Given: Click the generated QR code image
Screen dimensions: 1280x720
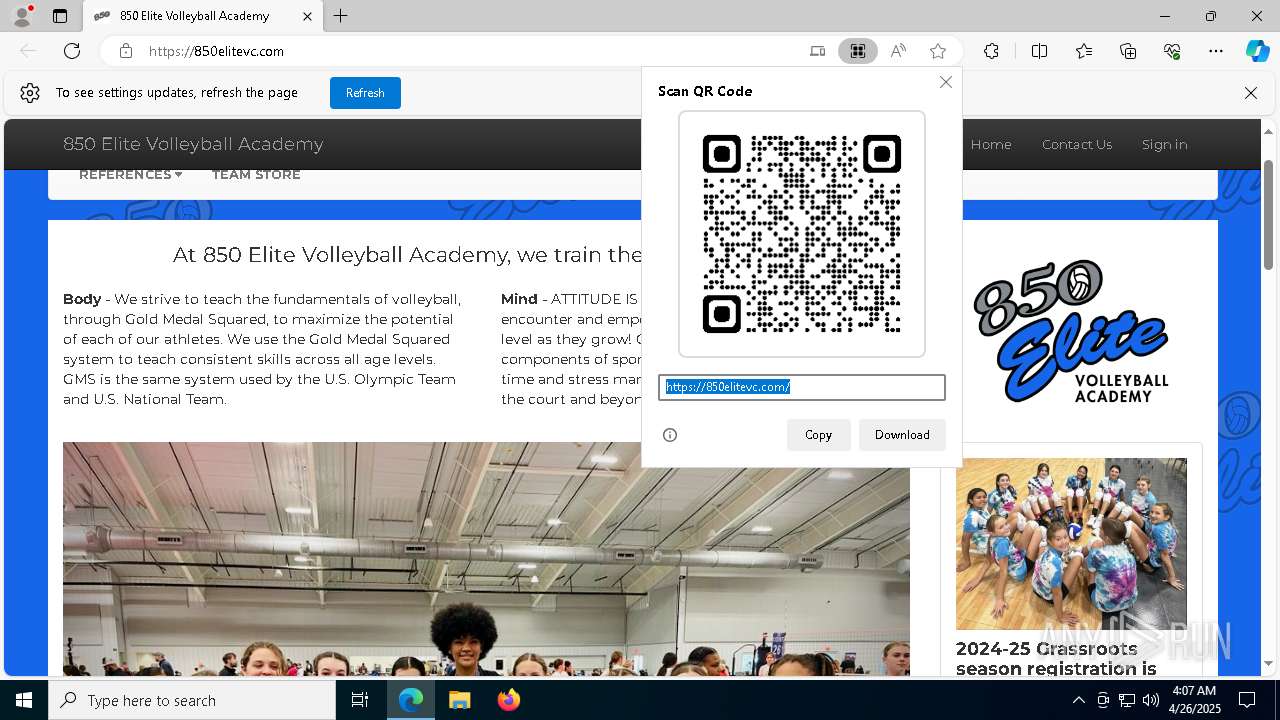Looking at the screenshot, I should (802, 234).
